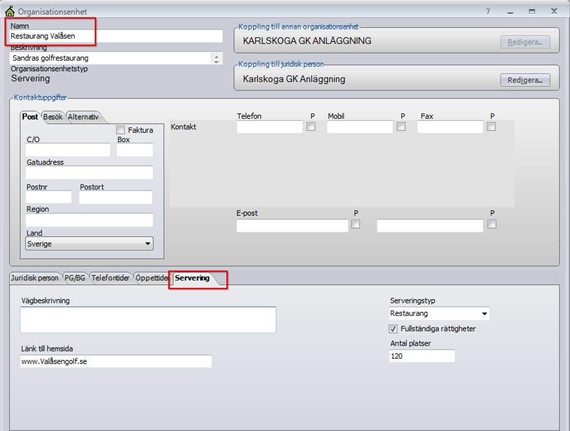Switch to the Besök address tab
The image size is (570, 431).
[53, 117]
